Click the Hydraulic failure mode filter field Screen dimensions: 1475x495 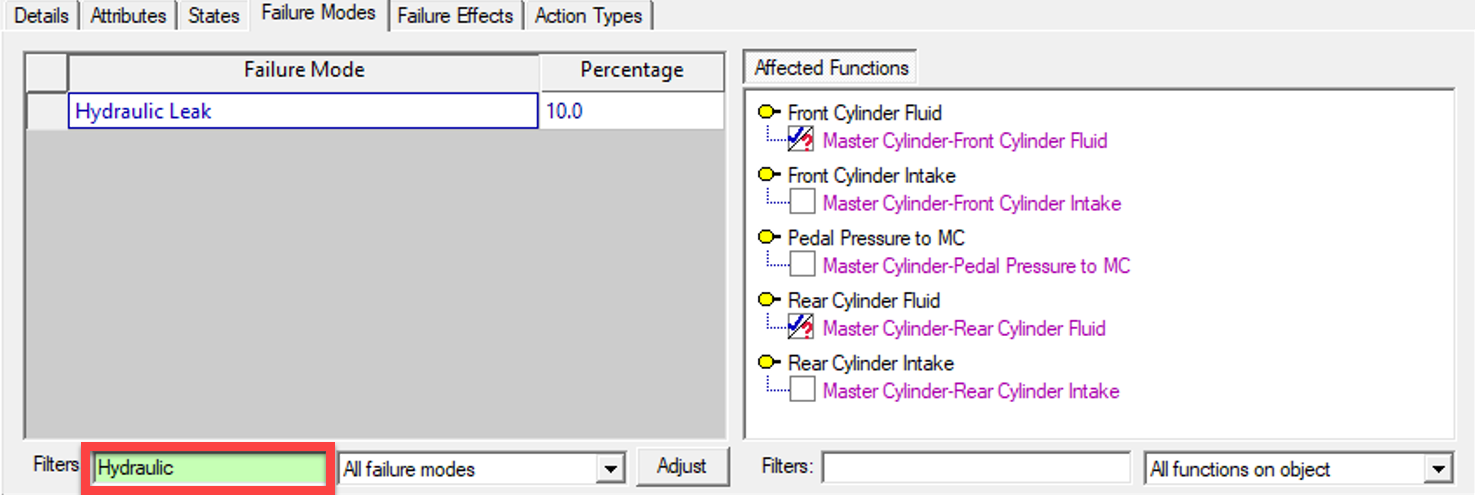(x=209, y=468)
